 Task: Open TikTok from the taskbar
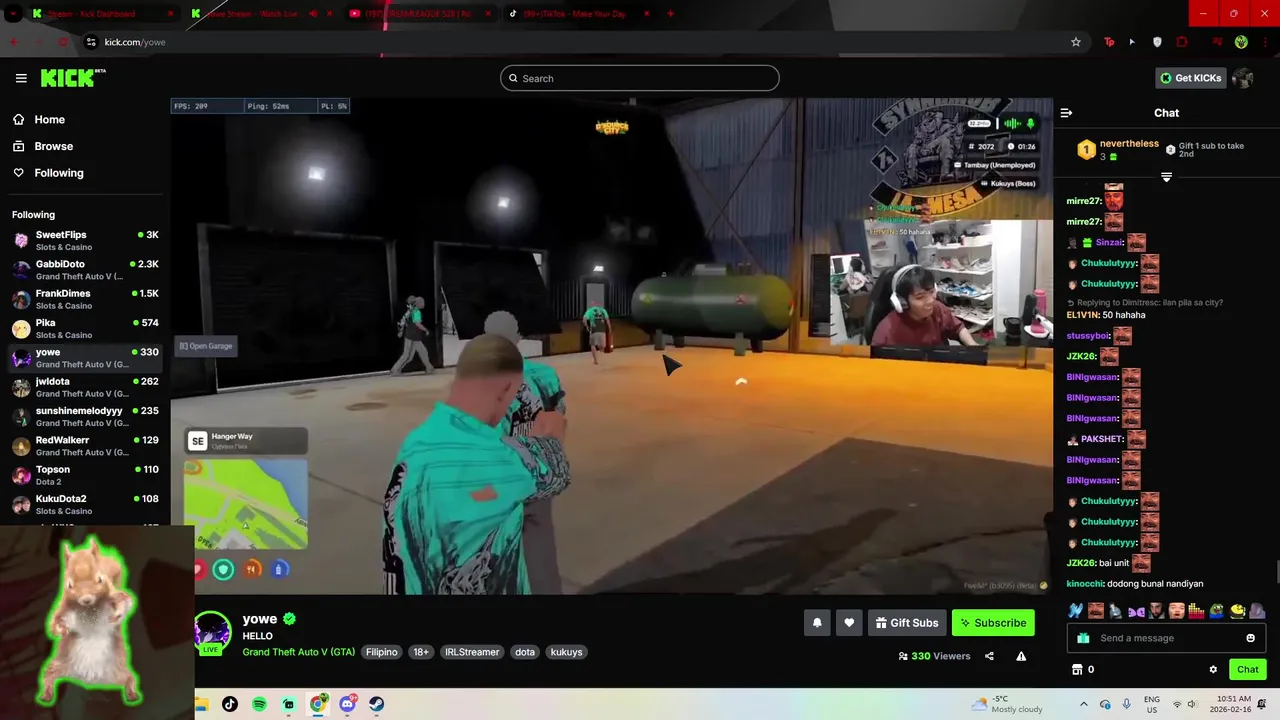(x=230, y=704)
